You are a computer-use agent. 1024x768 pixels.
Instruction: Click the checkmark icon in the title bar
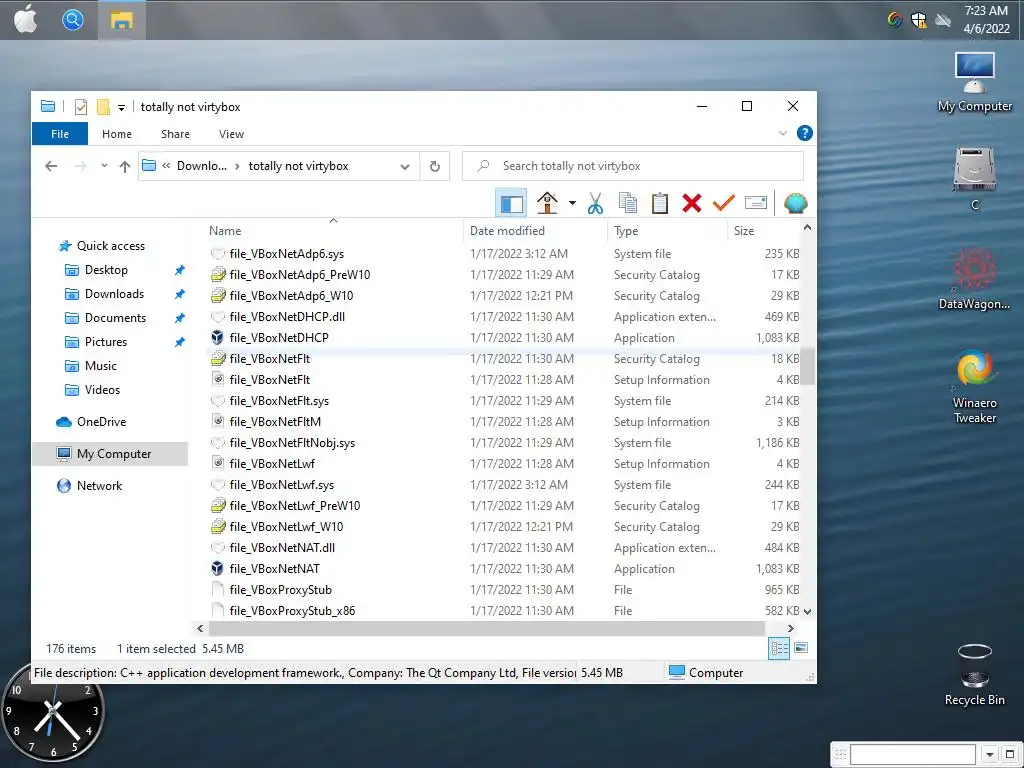(81, 106)
